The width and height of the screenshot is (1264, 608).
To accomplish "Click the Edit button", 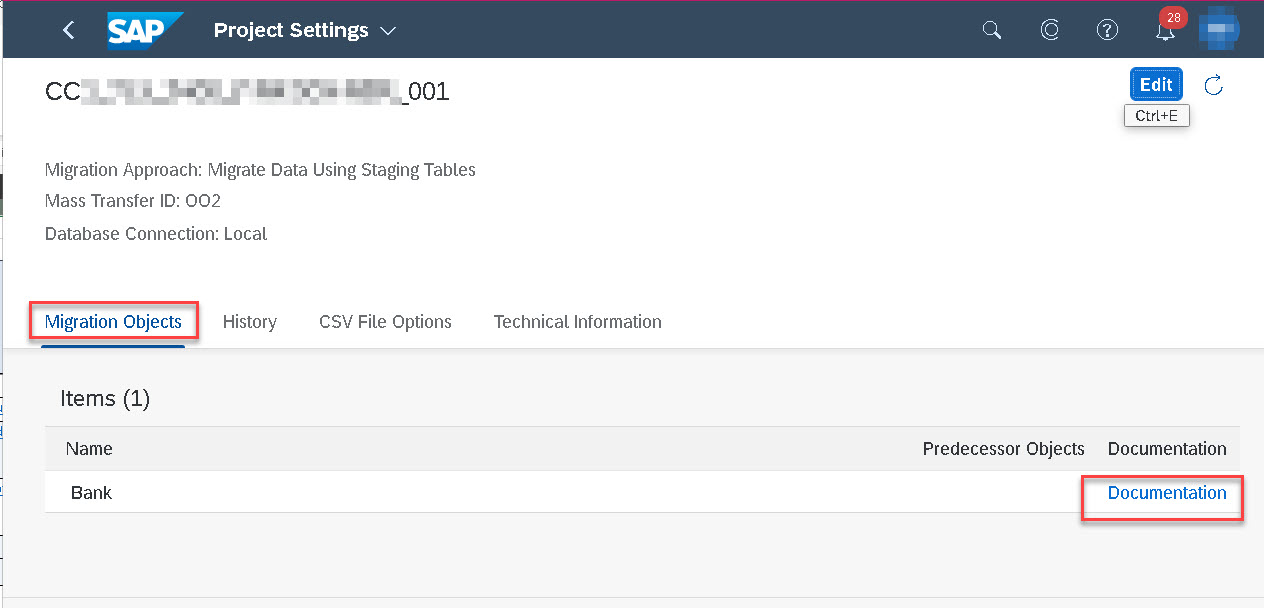I will click(x=1156, y=85).
